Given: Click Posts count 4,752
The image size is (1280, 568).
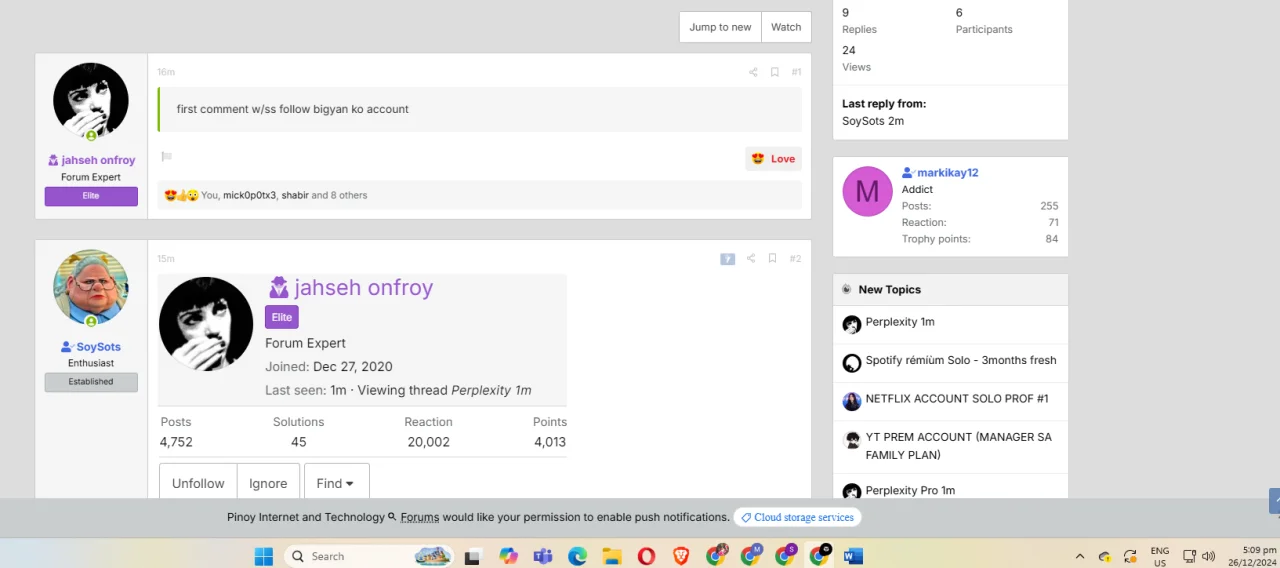Looking at the screenshot, I should [176, 442].
